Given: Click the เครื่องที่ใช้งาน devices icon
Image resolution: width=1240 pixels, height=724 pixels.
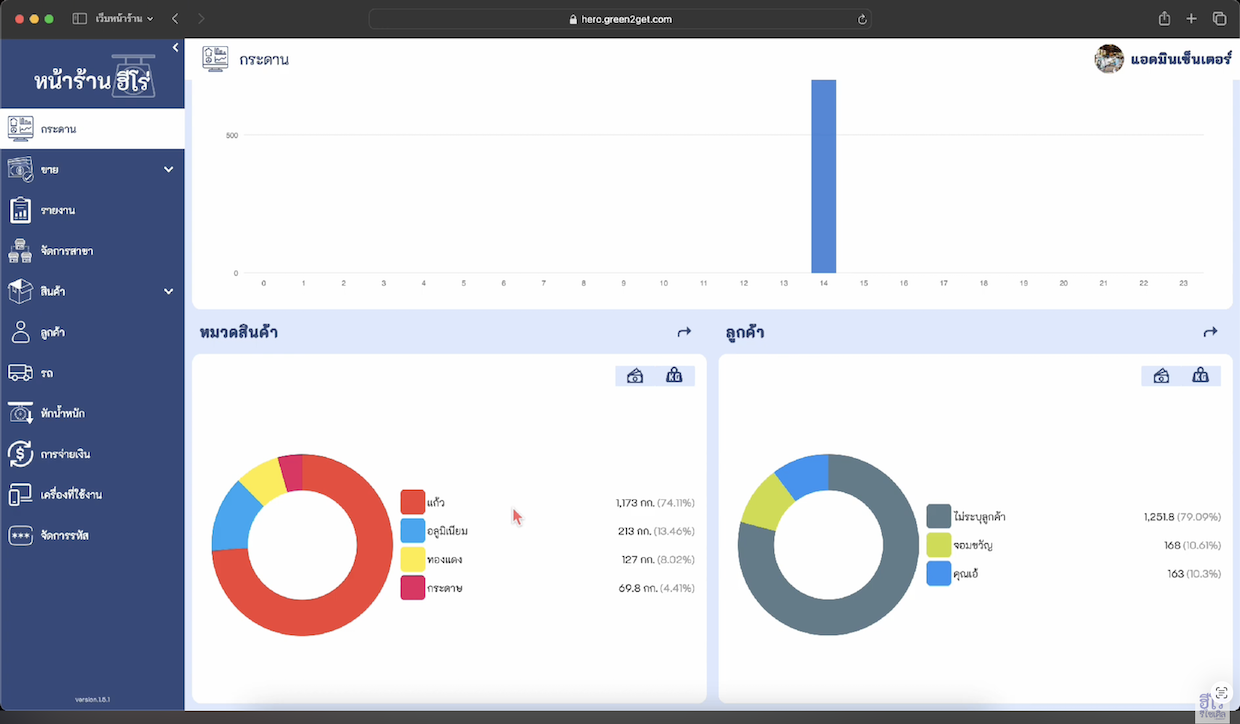Looking at the screenshot, I should point(20,495).
